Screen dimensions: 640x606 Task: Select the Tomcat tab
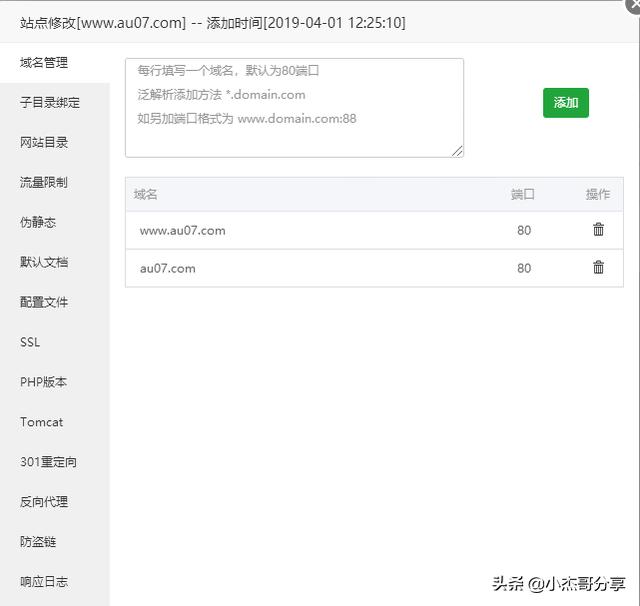point(55,422)
